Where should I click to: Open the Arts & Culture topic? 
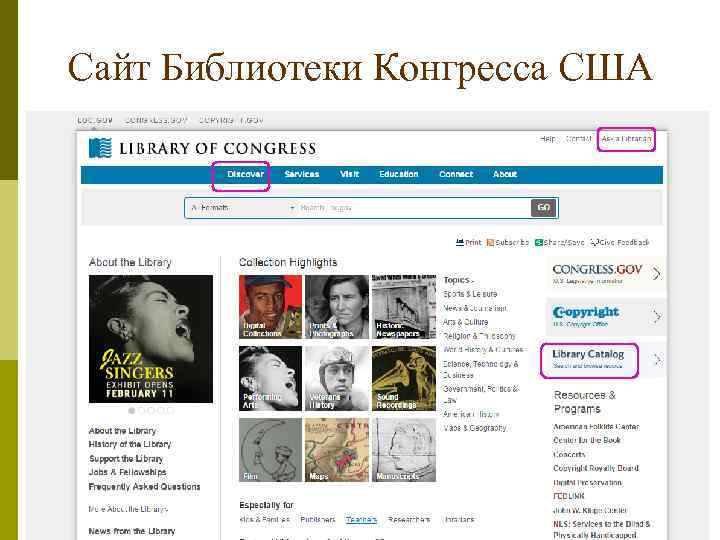(x=466, y=322)
